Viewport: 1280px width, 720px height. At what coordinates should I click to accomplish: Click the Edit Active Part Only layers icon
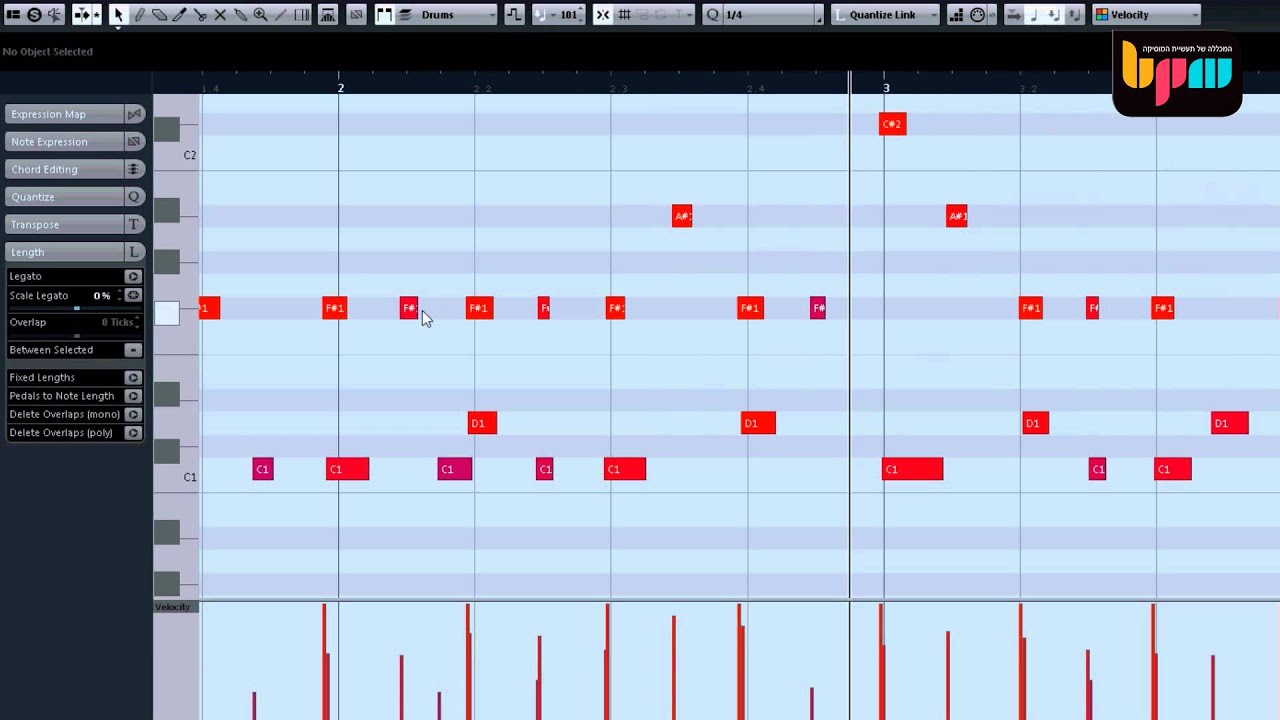point(405,15)
